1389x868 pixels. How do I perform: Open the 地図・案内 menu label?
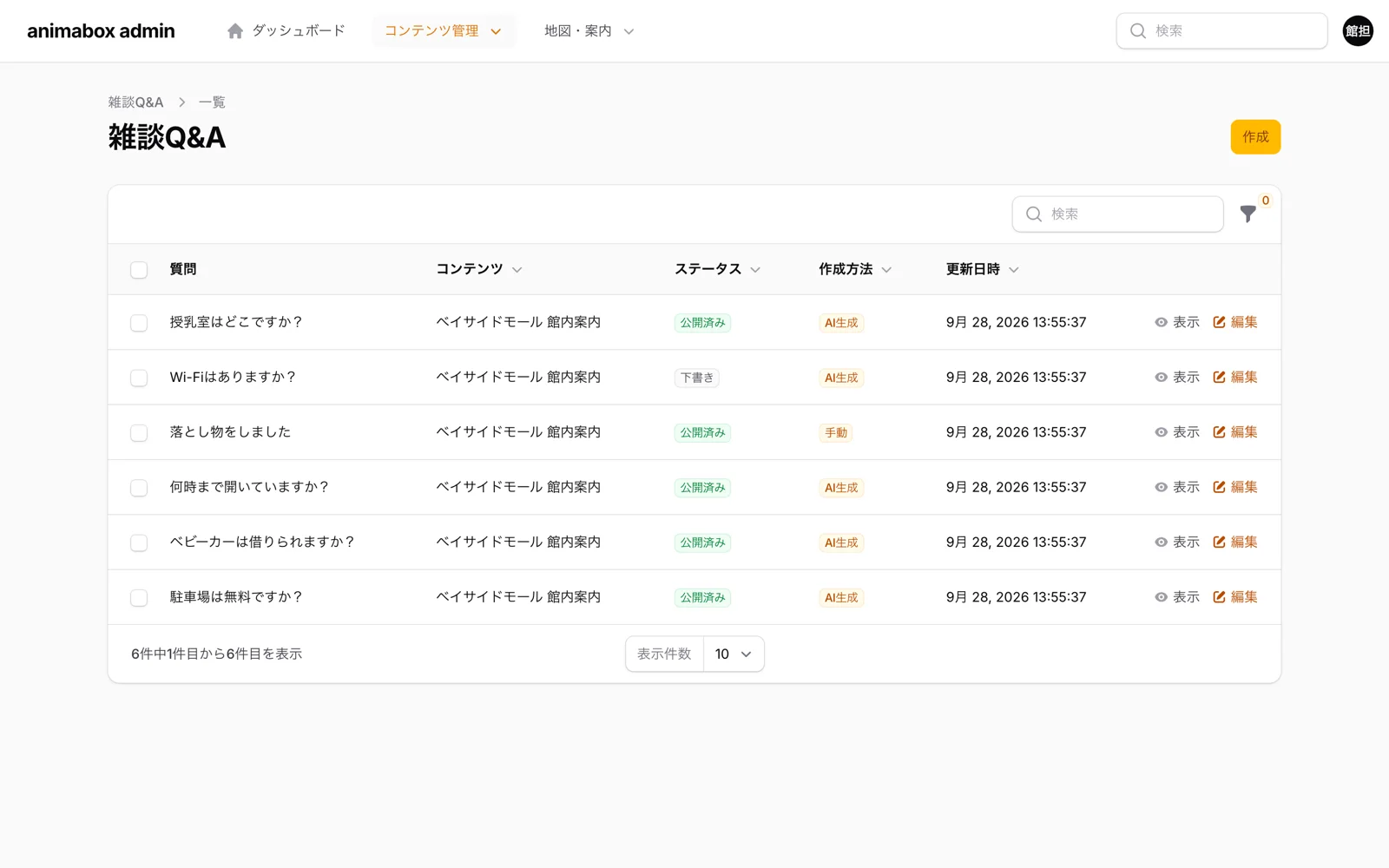click(578, 31)
